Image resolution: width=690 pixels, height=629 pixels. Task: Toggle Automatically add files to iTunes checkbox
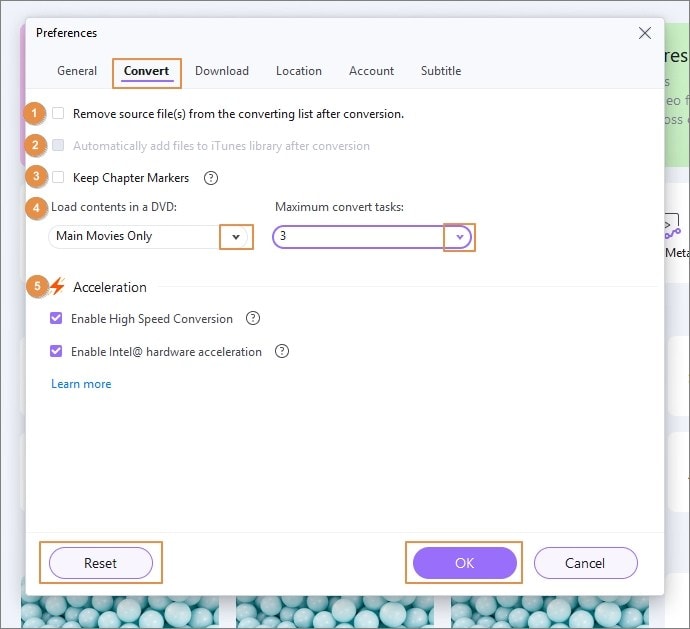58,145
